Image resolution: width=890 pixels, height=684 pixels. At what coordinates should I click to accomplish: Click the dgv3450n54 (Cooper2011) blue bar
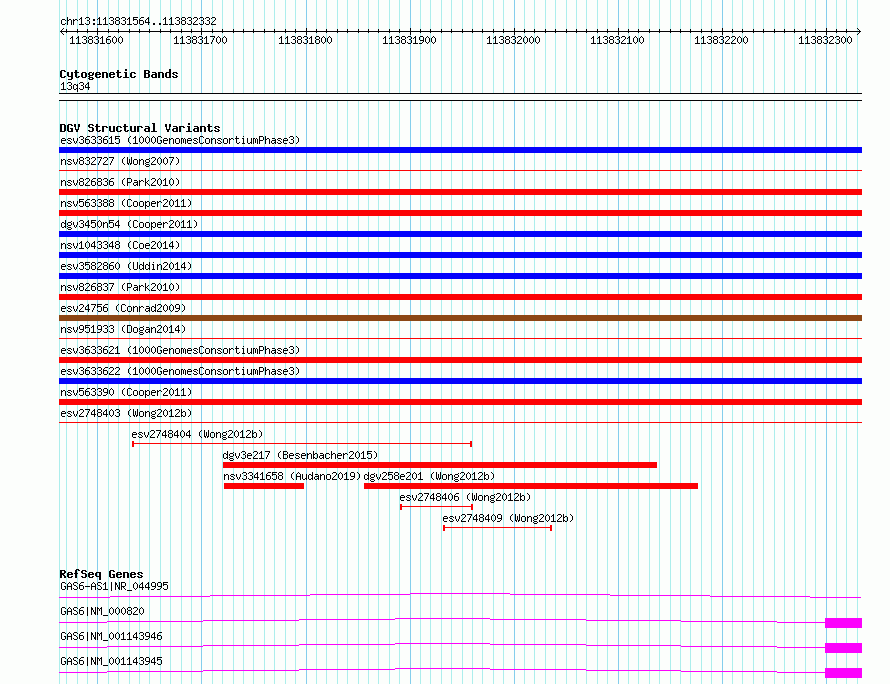pyautogui.click(x=460, y=234)
